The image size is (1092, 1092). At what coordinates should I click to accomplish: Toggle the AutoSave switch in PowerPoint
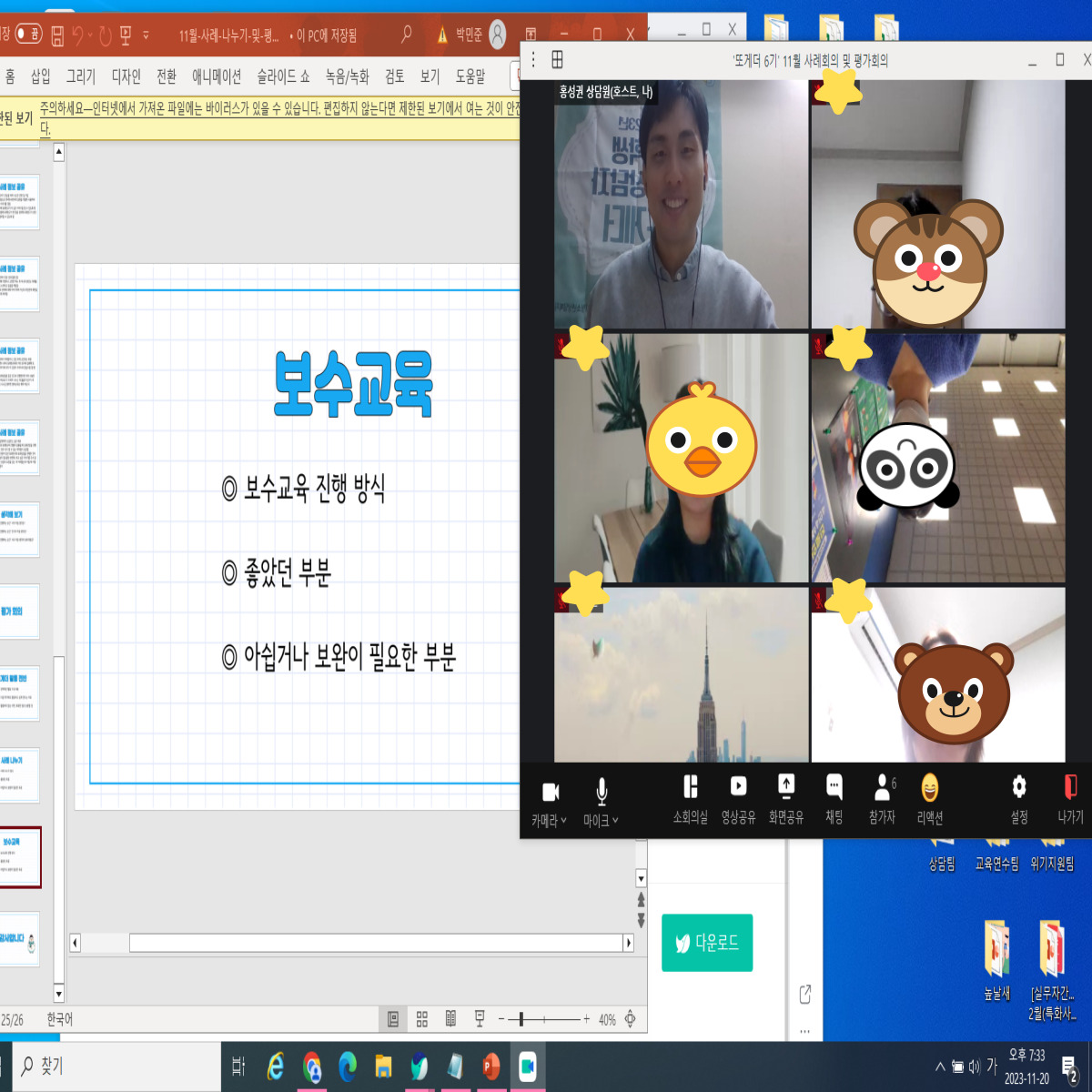[28, 35]
